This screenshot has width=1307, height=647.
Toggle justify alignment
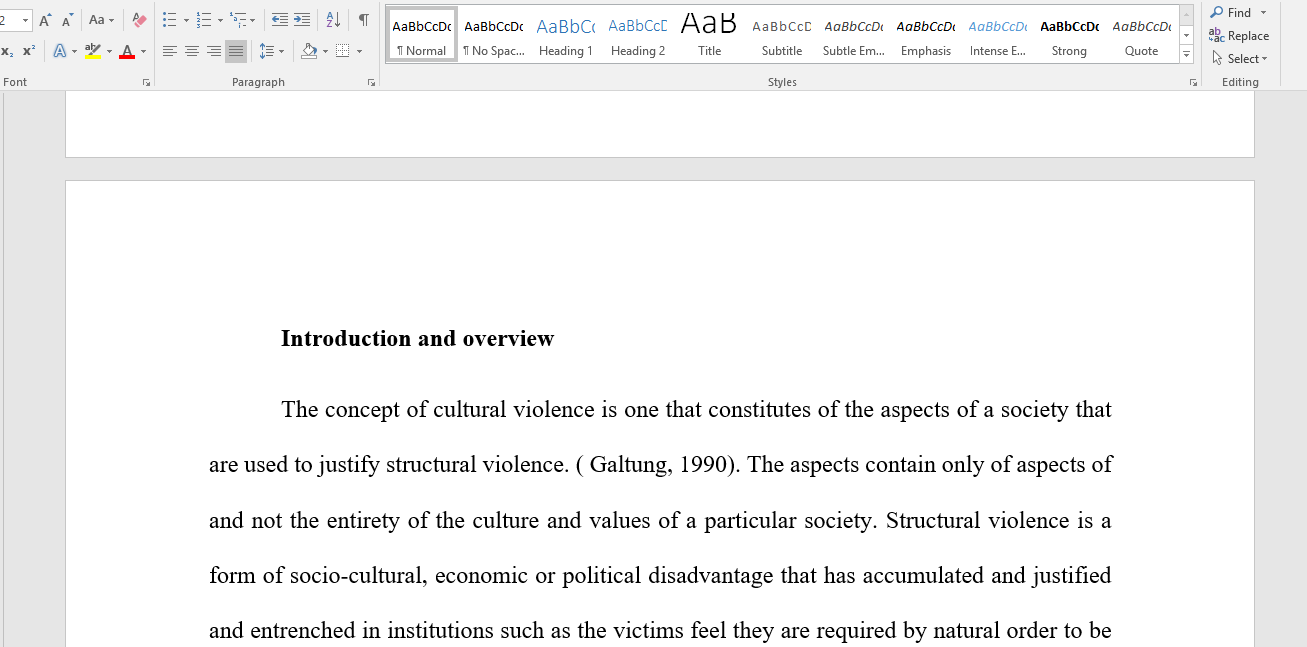coord(236,51)
